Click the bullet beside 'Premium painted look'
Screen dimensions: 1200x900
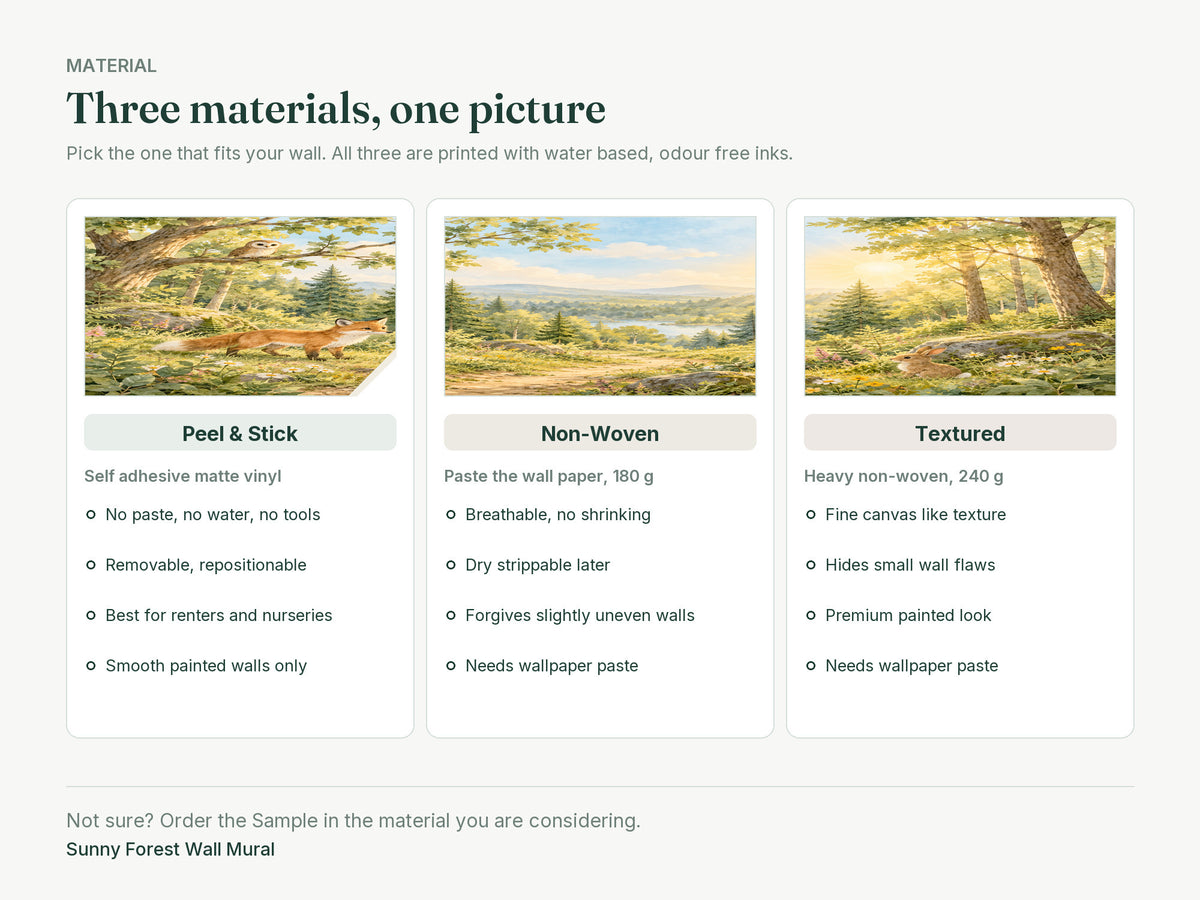pyautogui.click(x=811, y=615)
